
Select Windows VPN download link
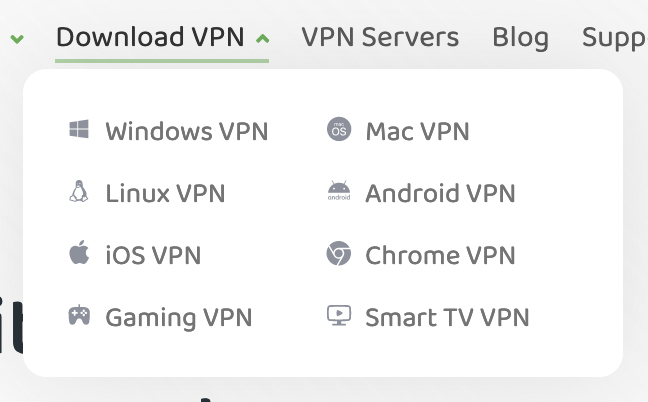click(187, 131)
